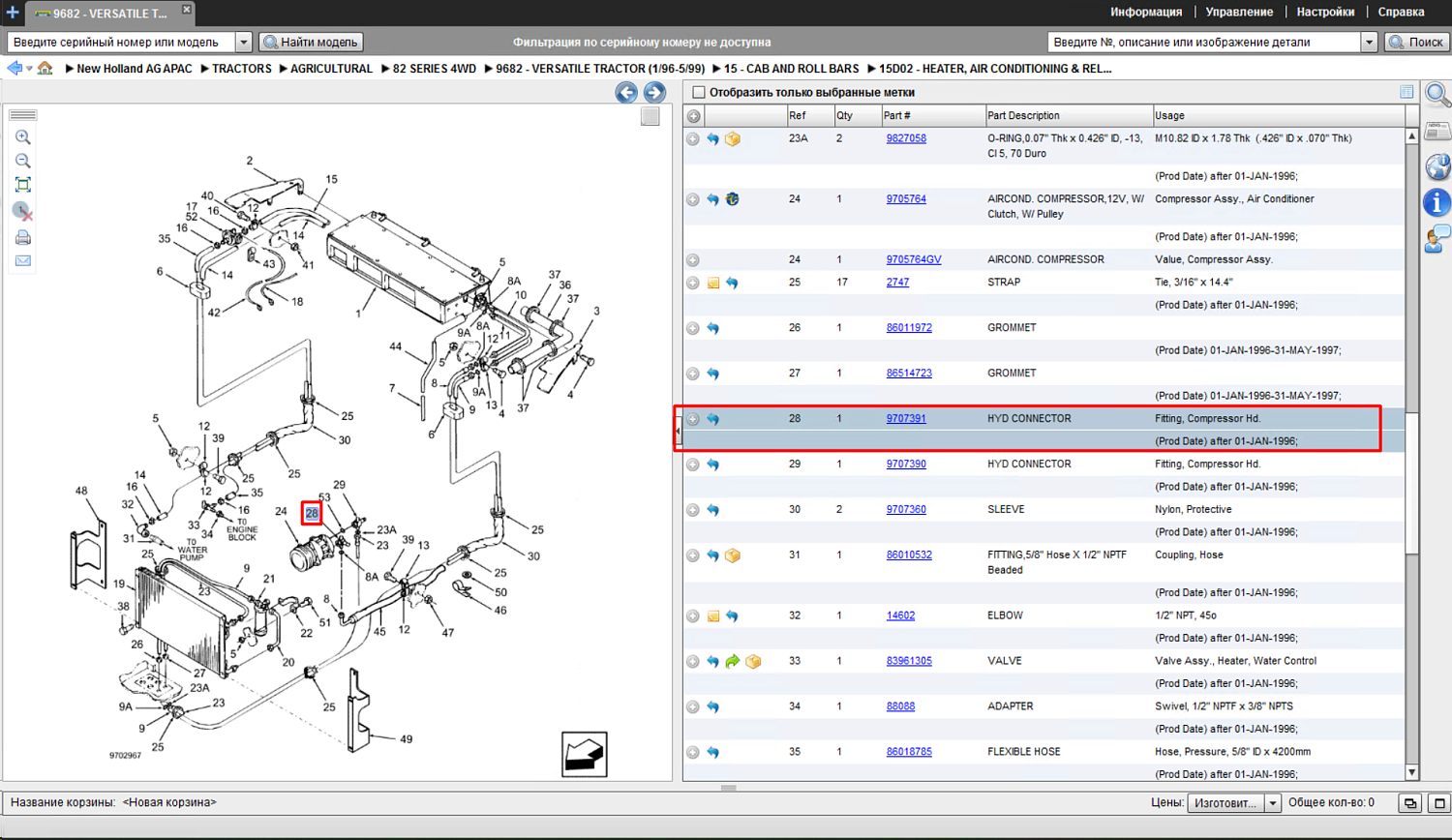The width and height of the screenshot is (1452, 840).
Task: Click the Найти модель button
Action: pyautogui.click(x=311, y=43)
